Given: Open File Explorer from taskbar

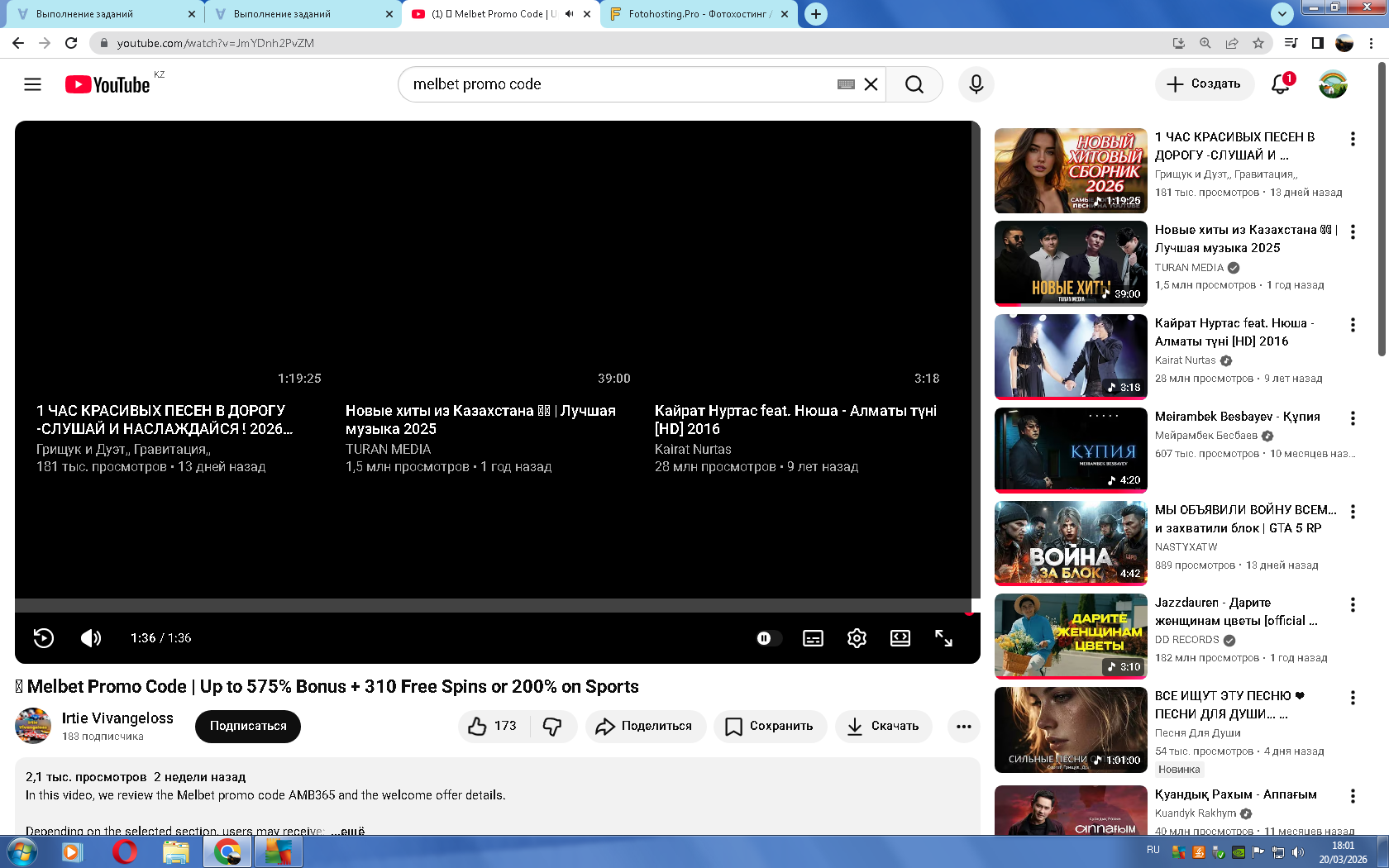Looking at the screenshot, I should pyautogui.click(x=176, y=851).
